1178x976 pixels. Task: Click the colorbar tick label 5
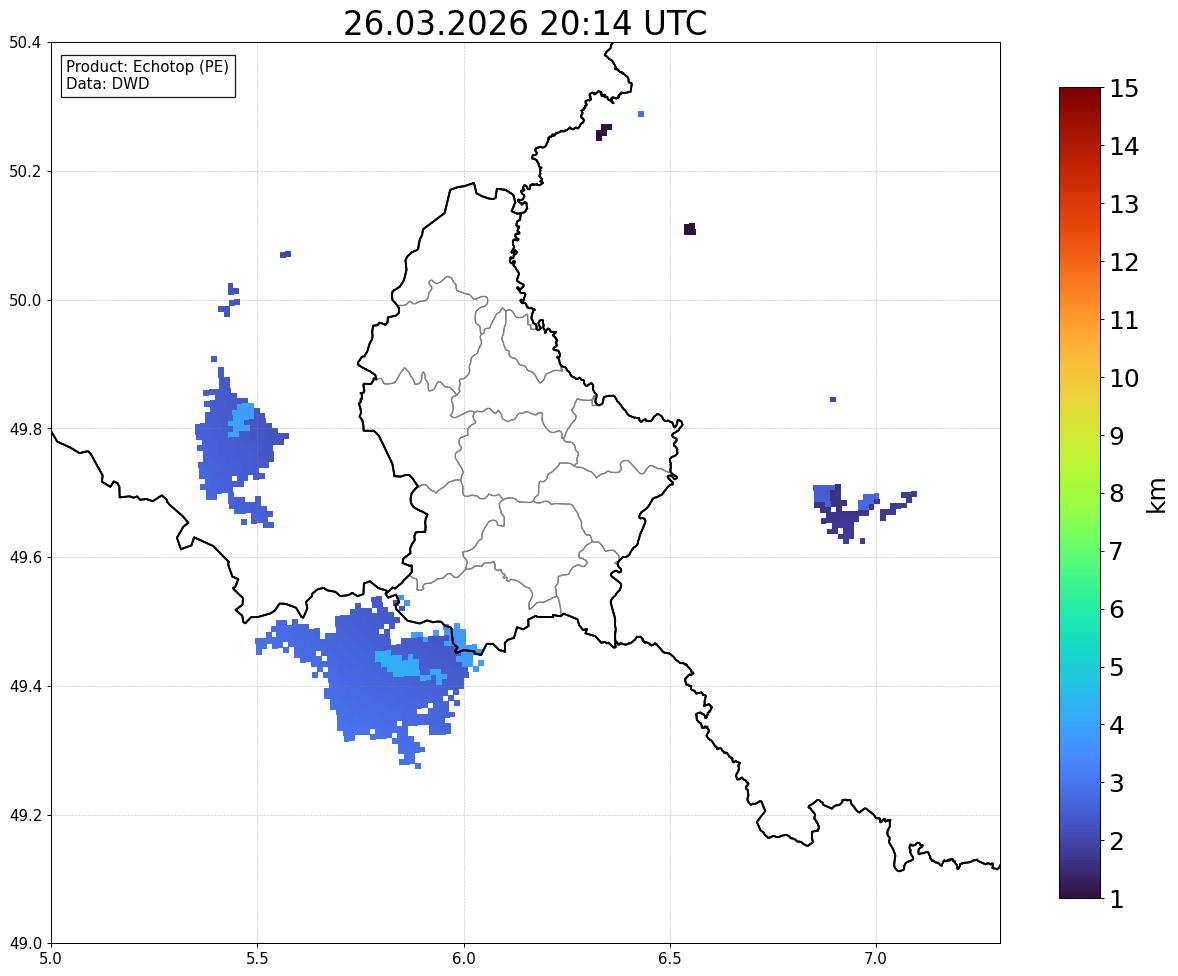tap(1116, 667)
